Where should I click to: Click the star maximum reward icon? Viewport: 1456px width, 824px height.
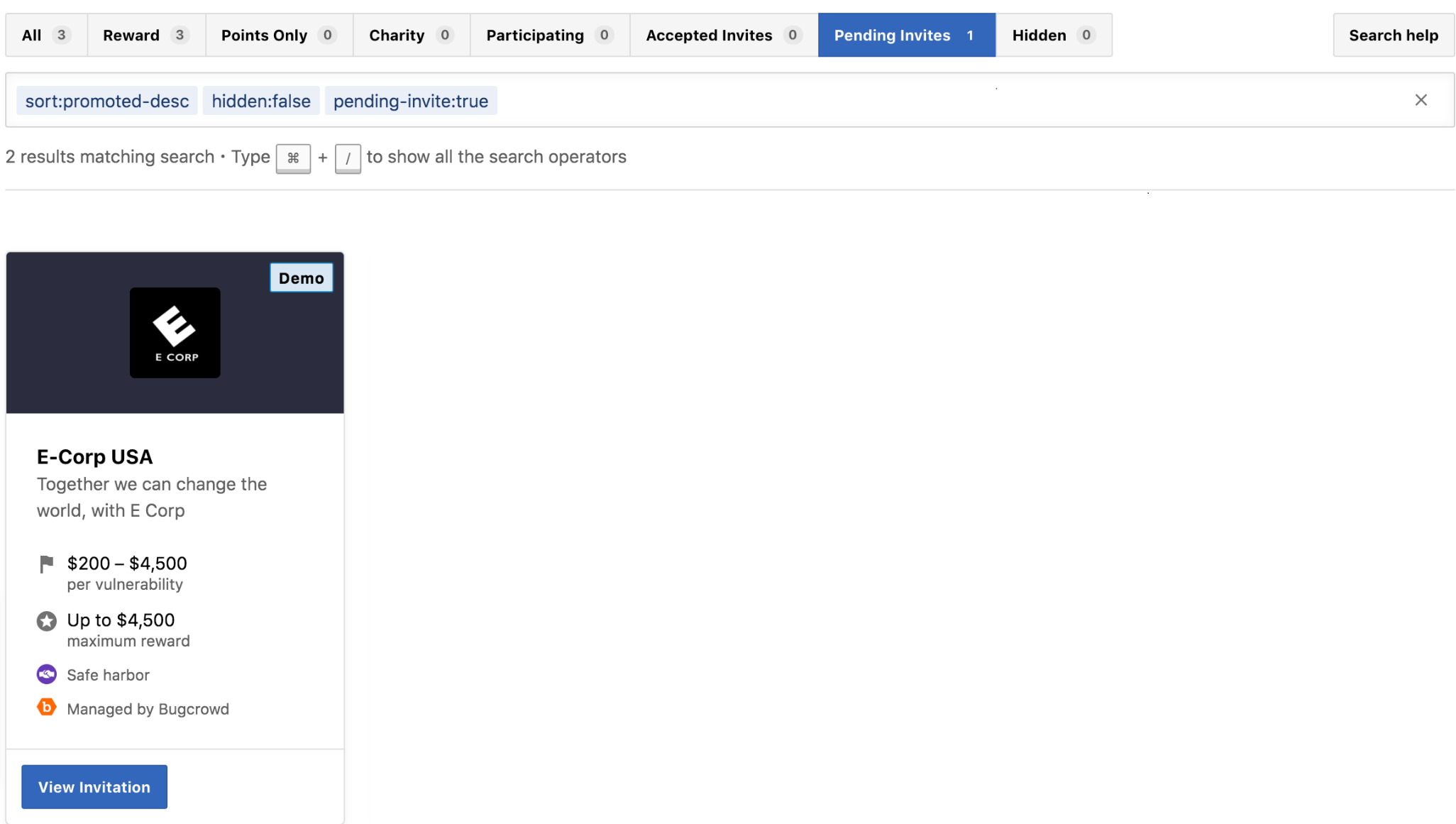pos(47,621)
